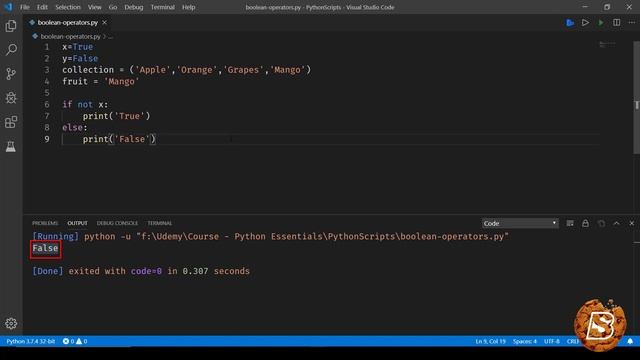Close the boolean-operators.py tab

[x=104, y=22]
